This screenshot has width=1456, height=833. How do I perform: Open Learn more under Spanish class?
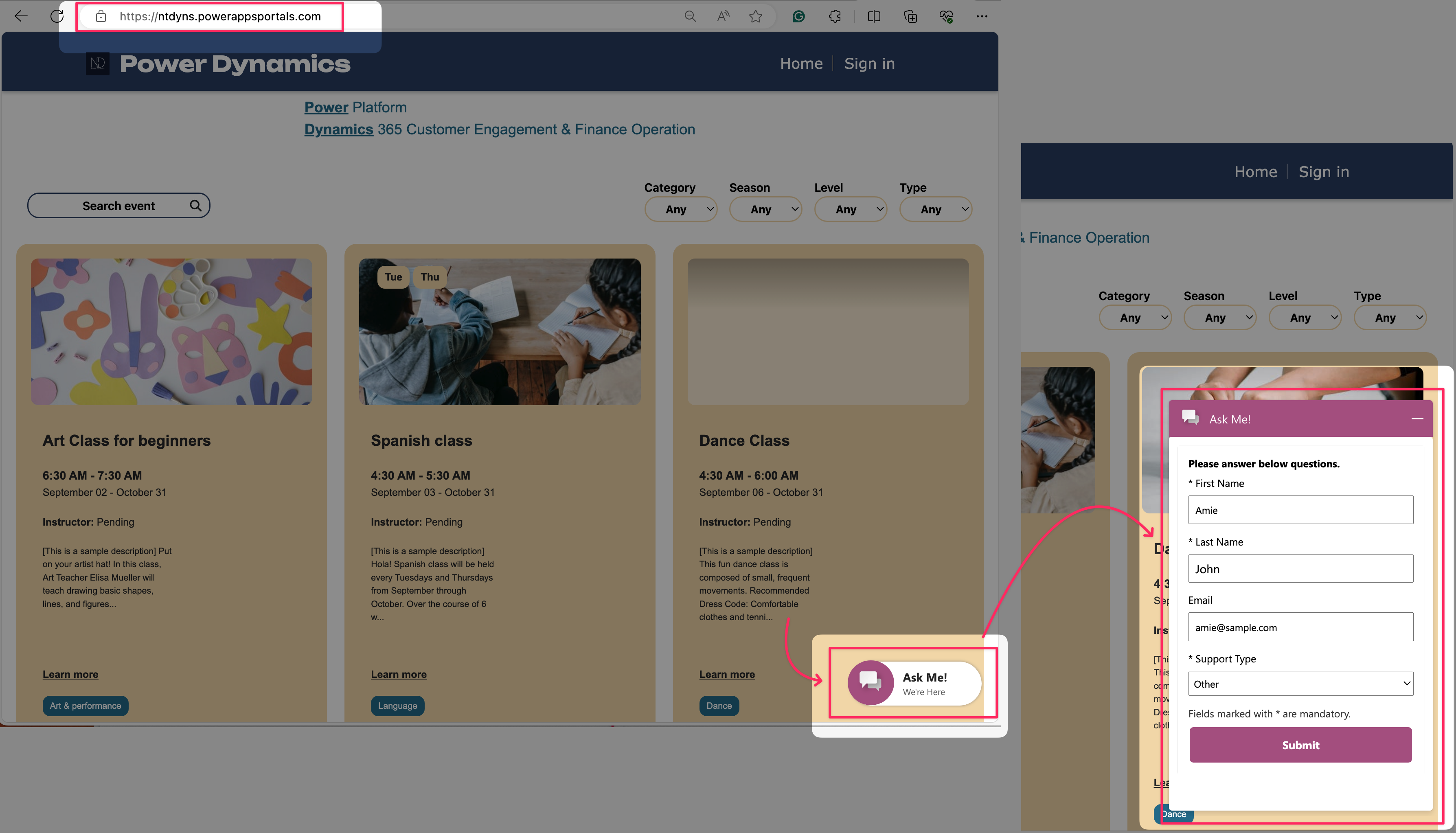click(x=398, y=674)
